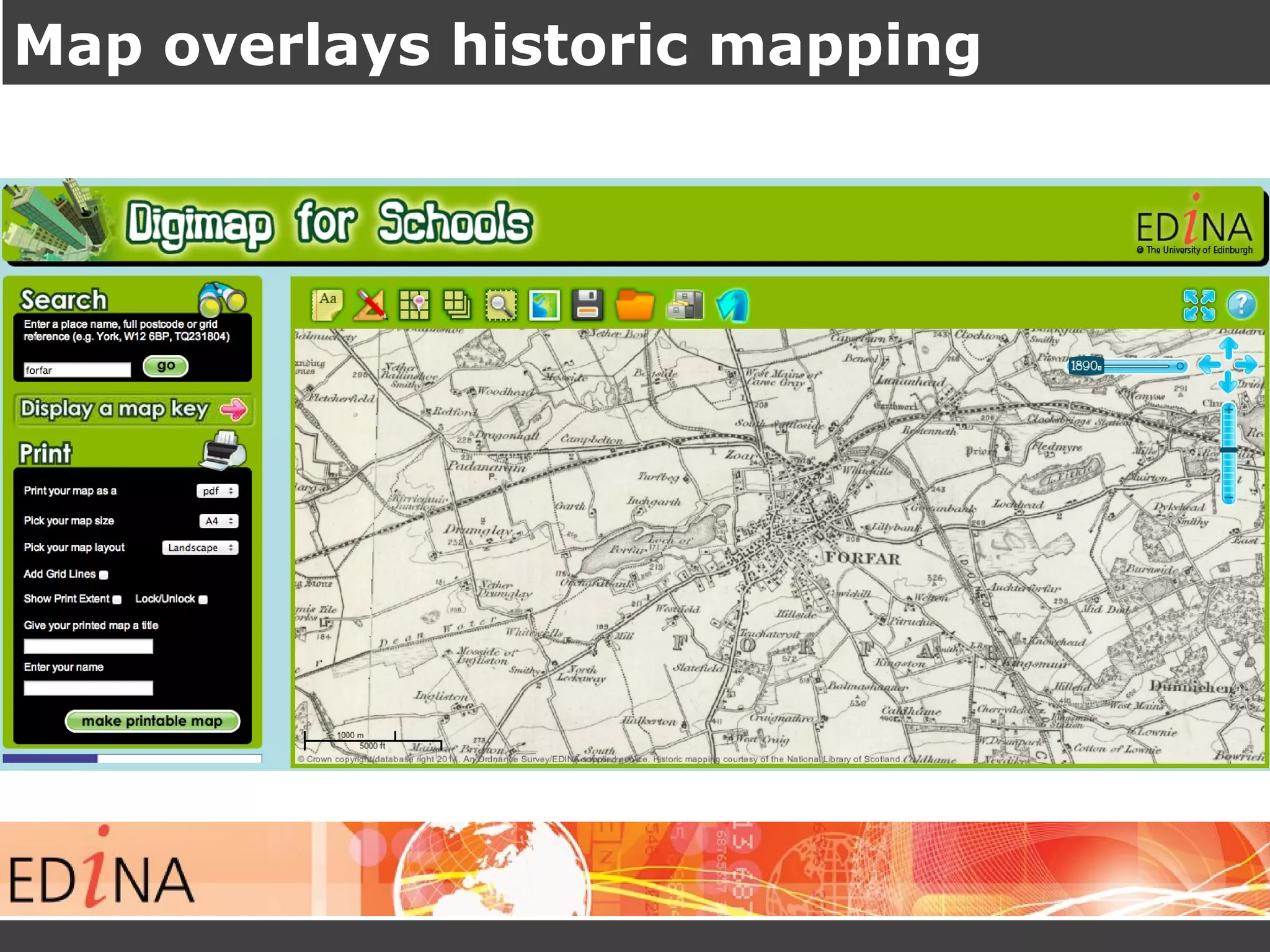
Task: Save map with floppy disk icon
Action: point(587,306)
